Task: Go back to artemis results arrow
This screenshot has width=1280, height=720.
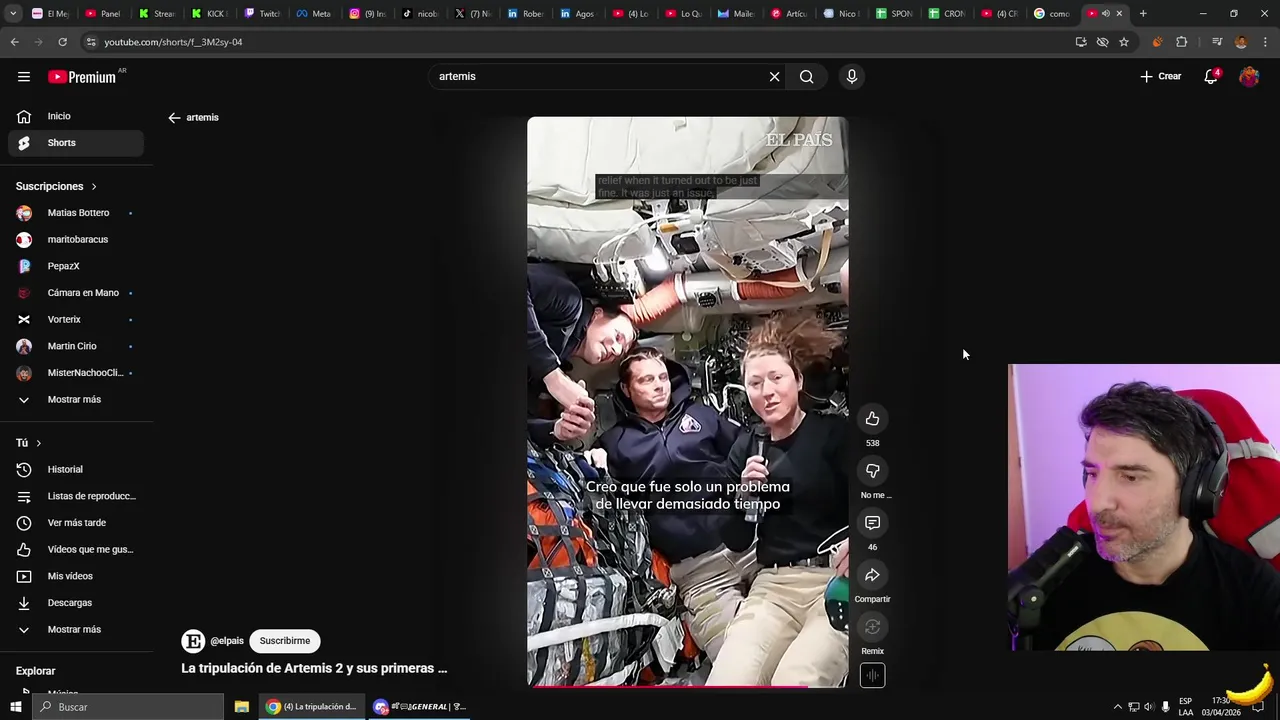Action: tap(174, 117)
